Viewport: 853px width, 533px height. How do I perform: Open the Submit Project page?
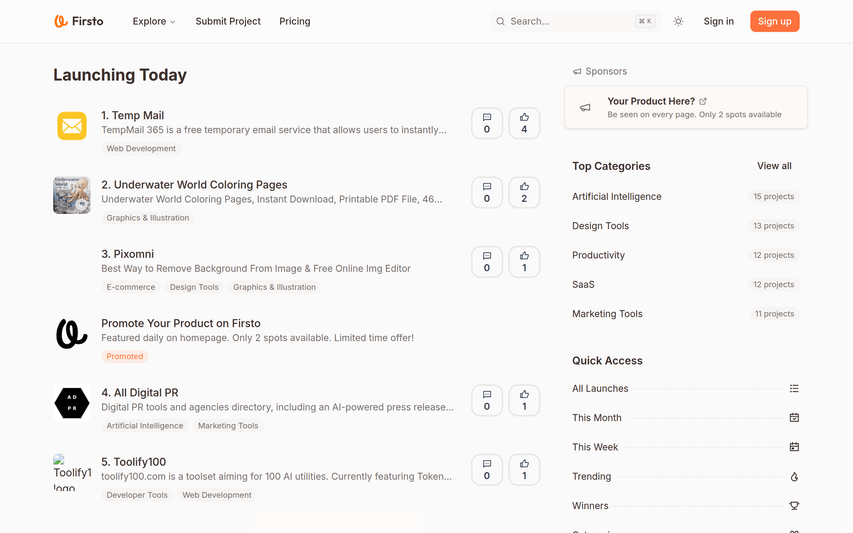pyautogui.click(x=228, y=21)
